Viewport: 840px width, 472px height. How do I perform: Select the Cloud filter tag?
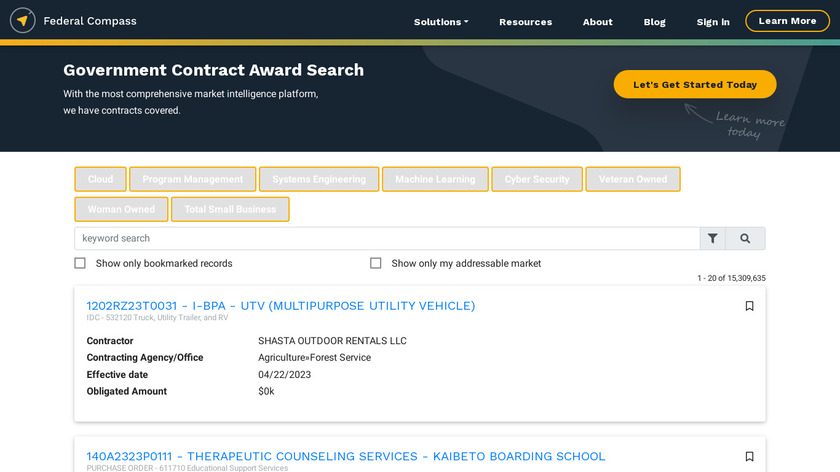click(100, 179)
